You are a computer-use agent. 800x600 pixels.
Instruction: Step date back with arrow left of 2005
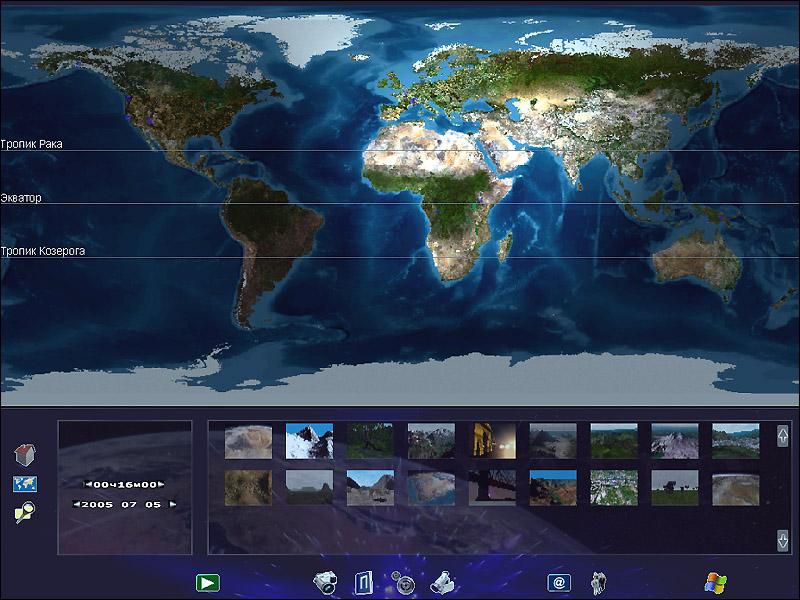tap(76, 504)
